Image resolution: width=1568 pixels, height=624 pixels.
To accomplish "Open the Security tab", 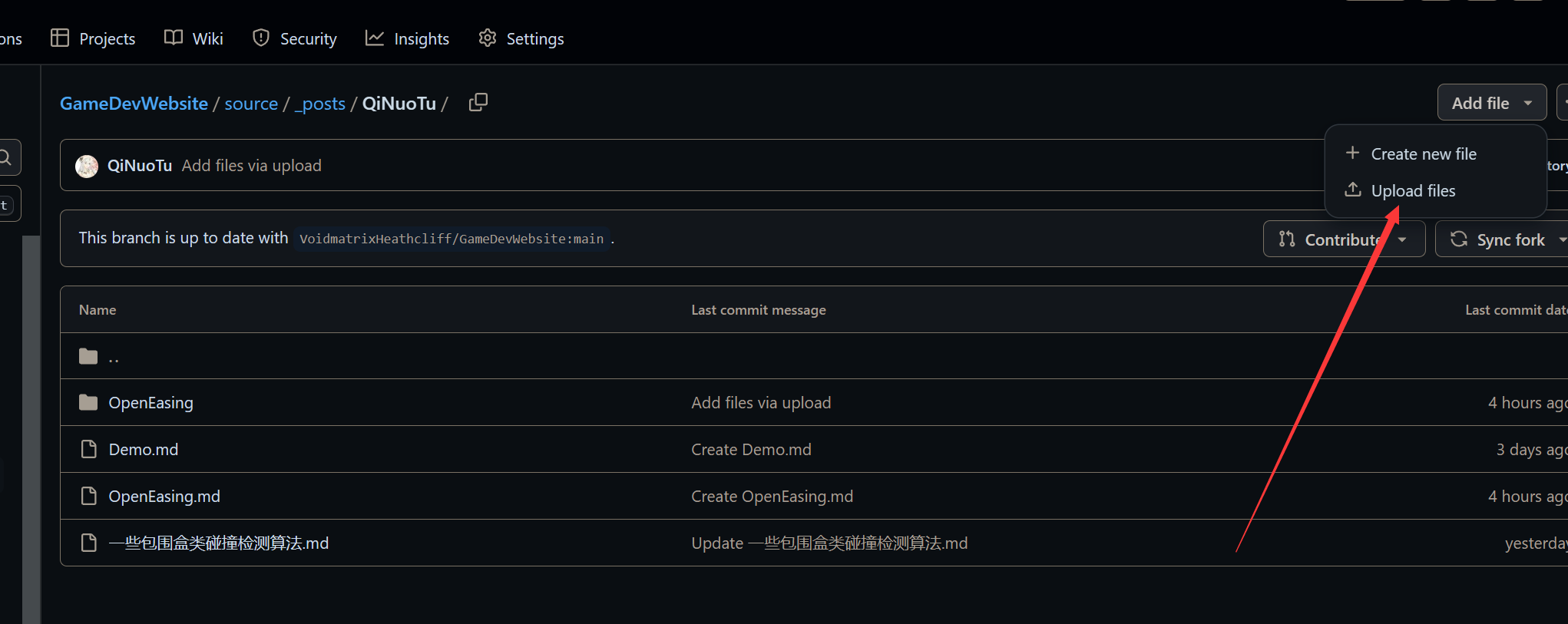I will [x=295, y=38].
